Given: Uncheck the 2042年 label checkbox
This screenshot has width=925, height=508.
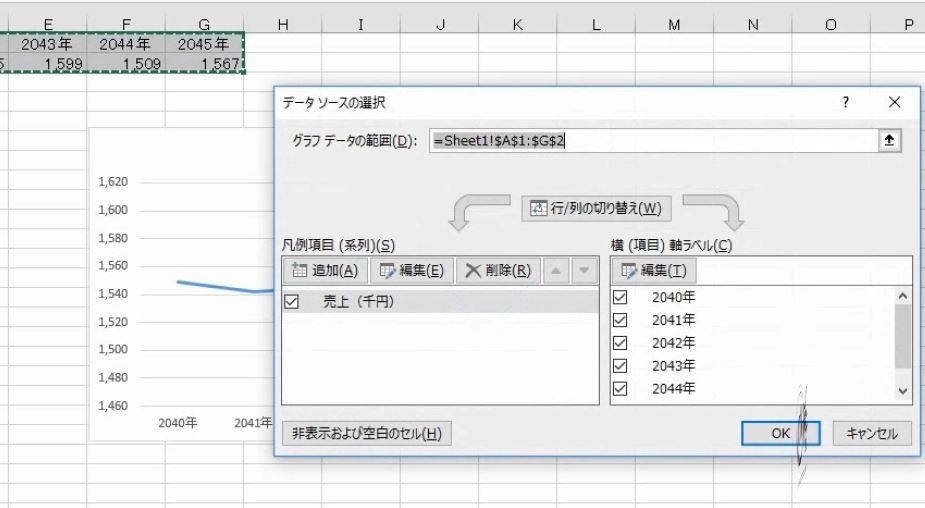Looking at the screenshot, I should point(620,343).
